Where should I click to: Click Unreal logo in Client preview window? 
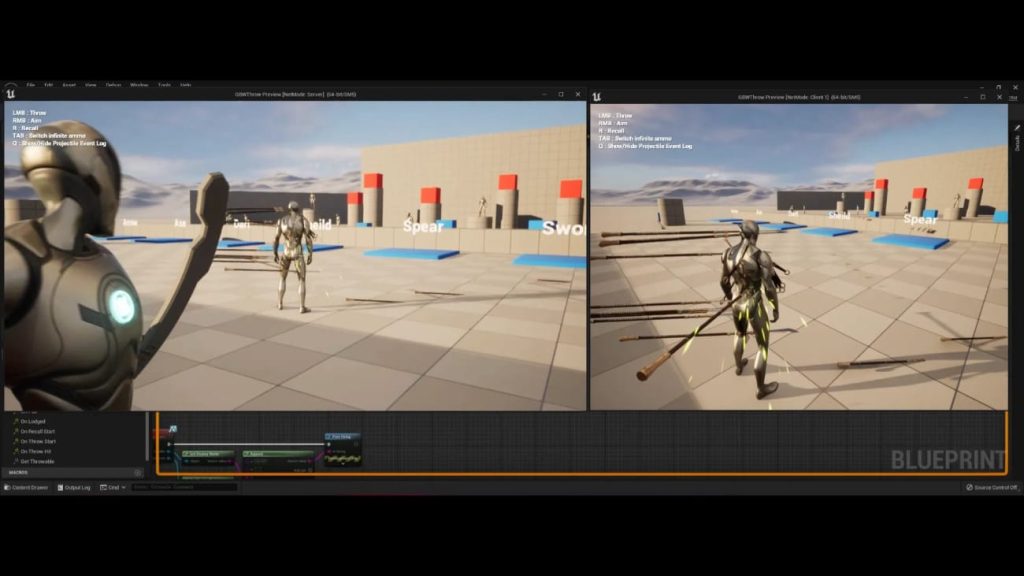pyautogui.click(x=596, y=97)
